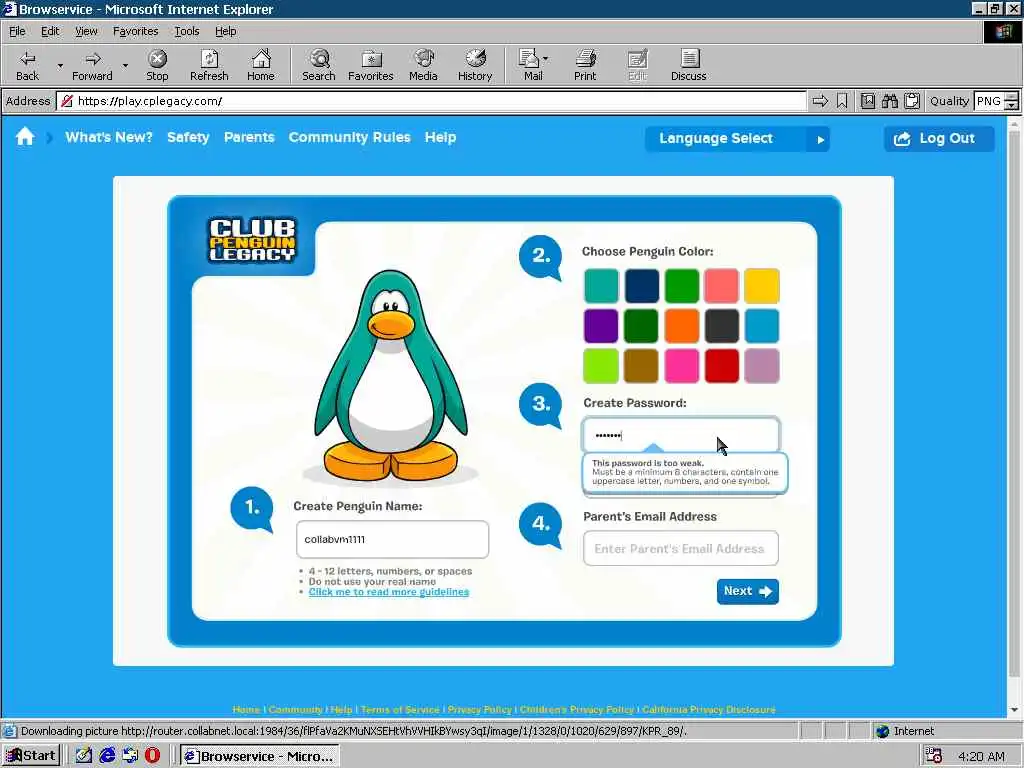
Task: Launch Opera from quick launch
Action: coord(152,756)
